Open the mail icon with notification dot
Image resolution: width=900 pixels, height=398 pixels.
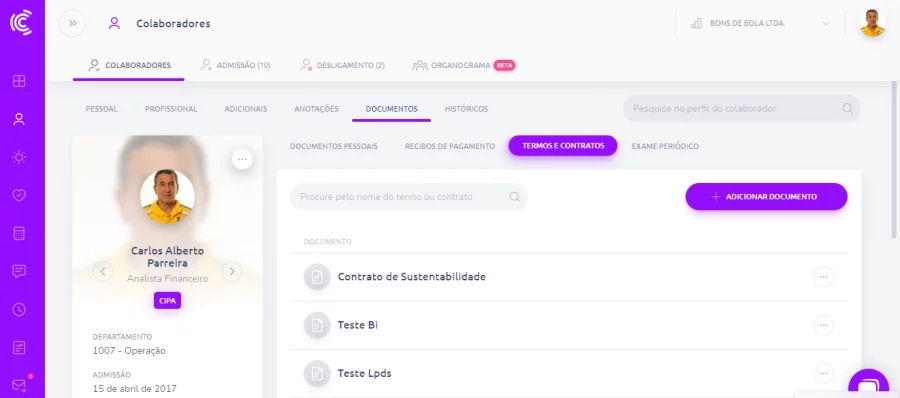point(19,385)
